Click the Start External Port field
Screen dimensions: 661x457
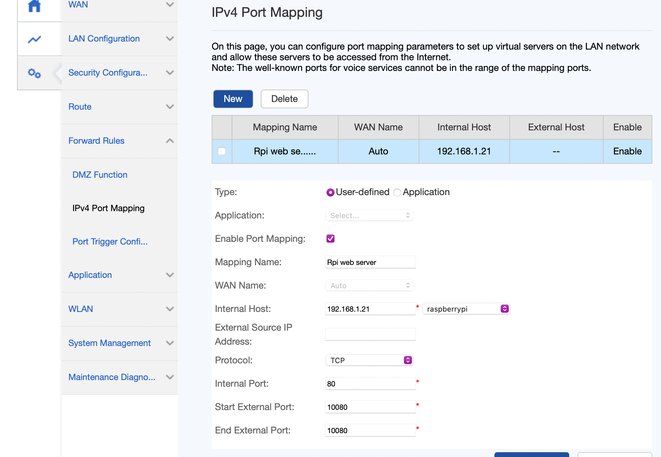(x=370, y=406)
